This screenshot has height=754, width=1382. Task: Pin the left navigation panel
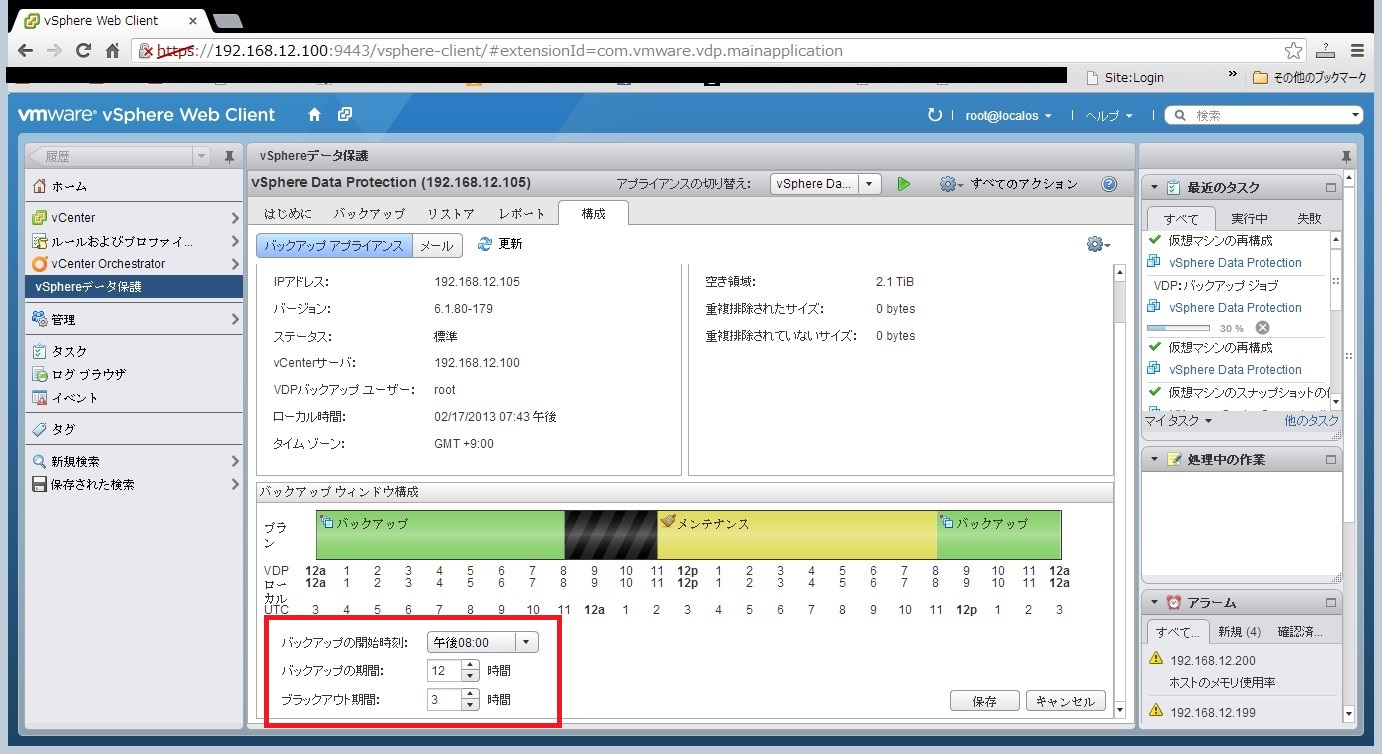tap(229, 157)
